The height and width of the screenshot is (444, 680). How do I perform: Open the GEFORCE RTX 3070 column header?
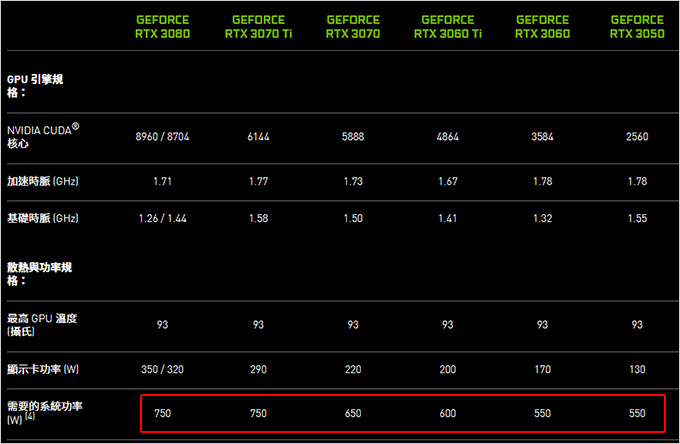353,27
